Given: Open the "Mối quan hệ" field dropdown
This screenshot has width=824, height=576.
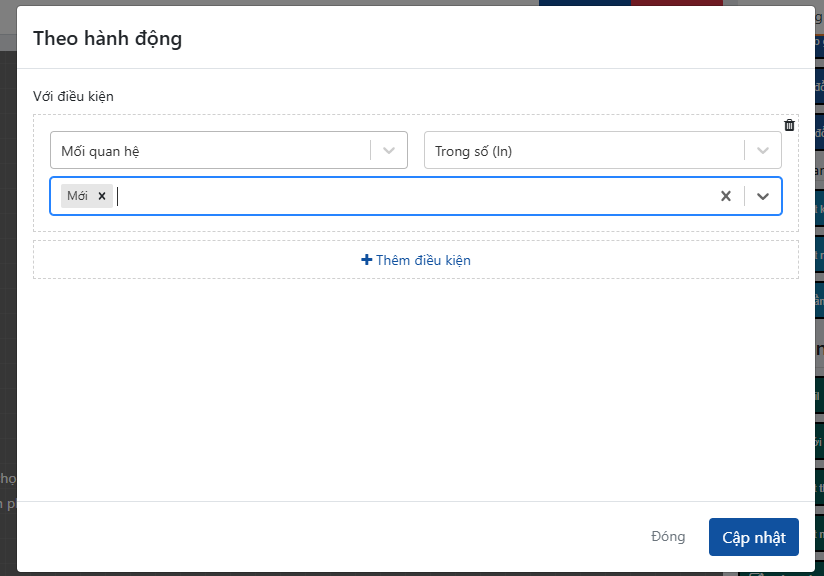Looking at the screenshot, I should coord(210,151).
